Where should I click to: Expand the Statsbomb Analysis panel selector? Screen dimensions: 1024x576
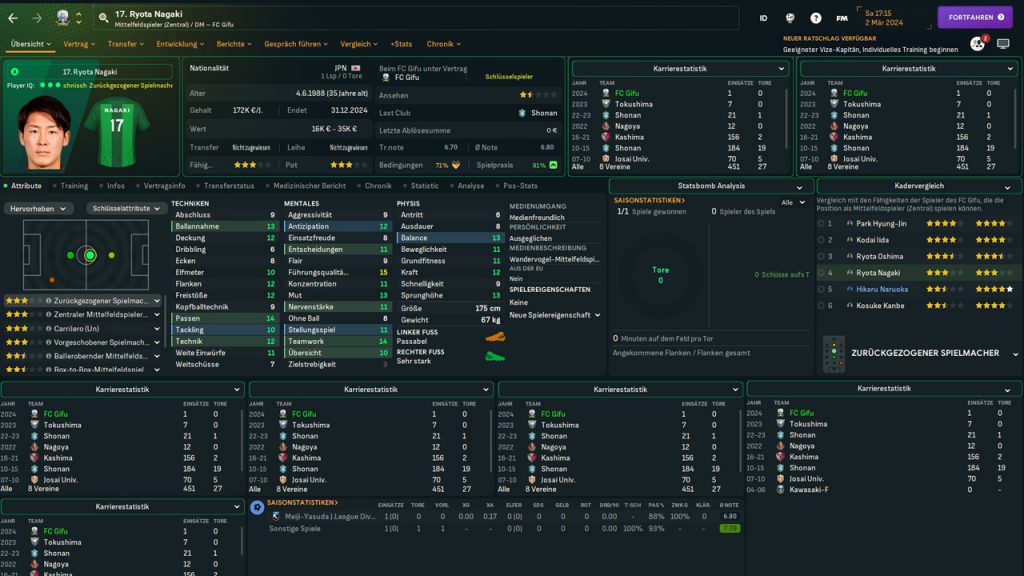pos(800,186)
